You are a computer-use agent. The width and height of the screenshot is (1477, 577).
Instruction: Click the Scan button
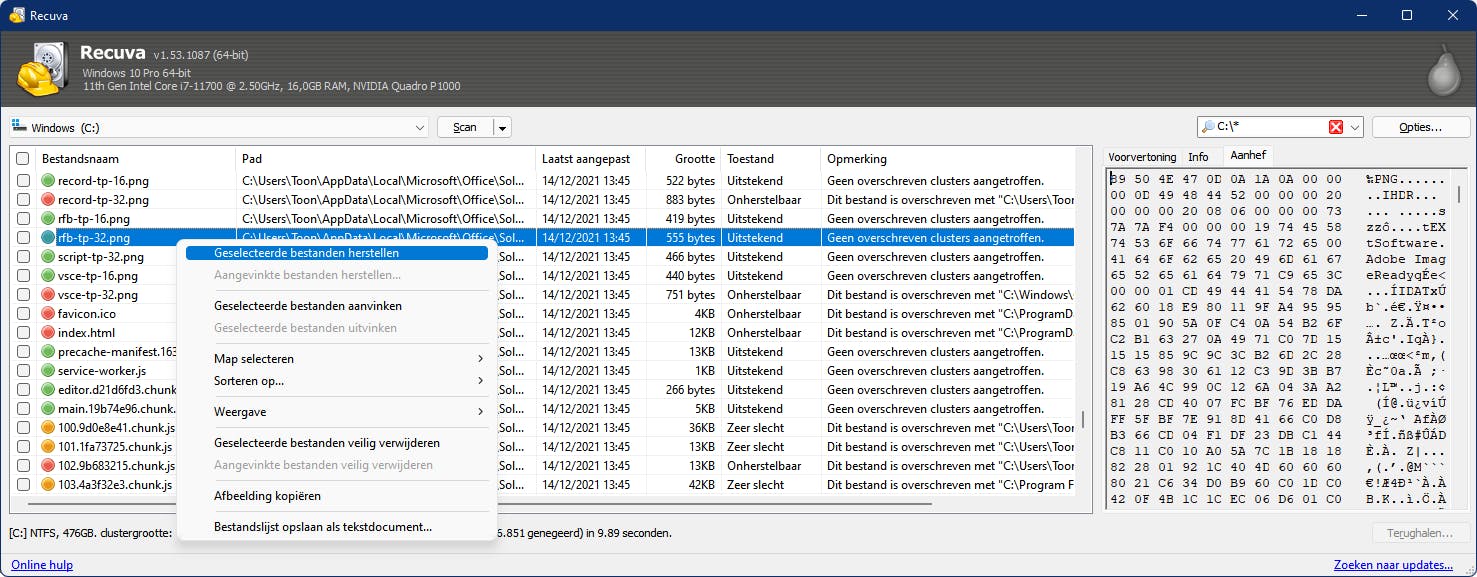tap(465, 128)
